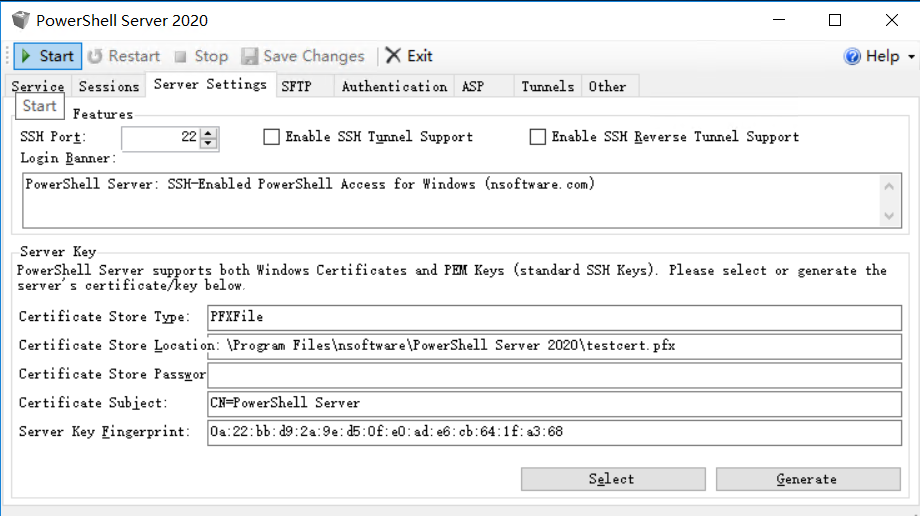Decrease SSH Port with down arrow
This screenshot has width=920, height=516.
tap(208, 143)
